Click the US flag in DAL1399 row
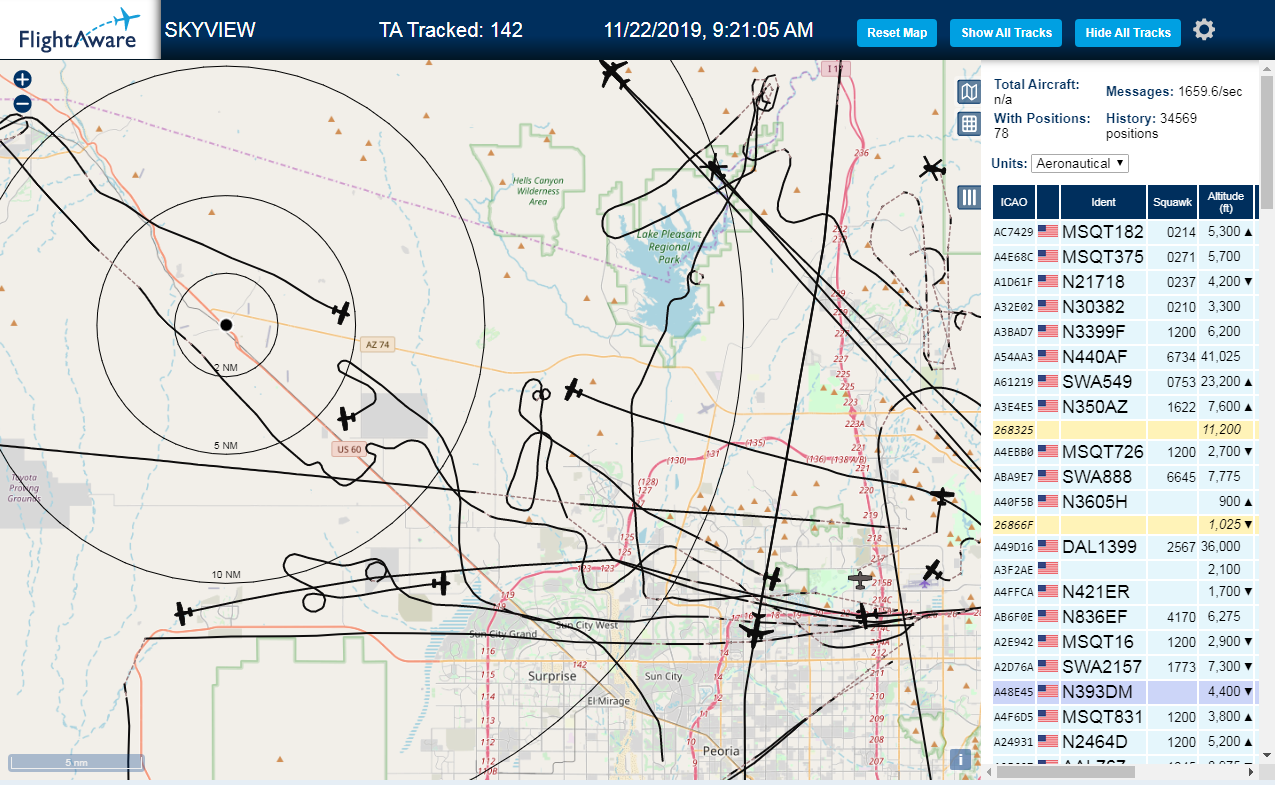 (1048, 546)
